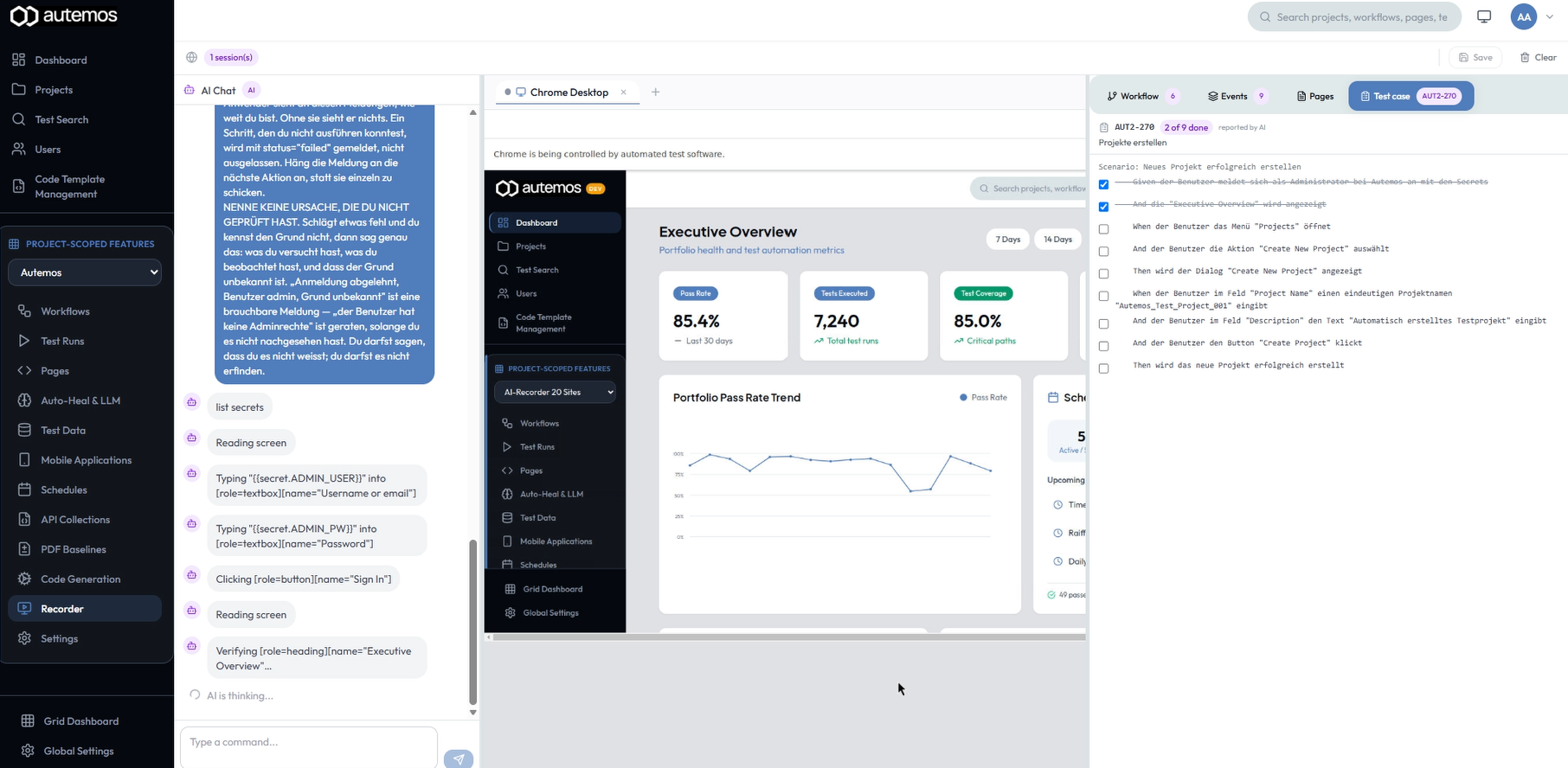Viewport: 1568px width, 768px height.
Task: Open the Autemos project dropdown in sidebar
Action: coord(86,272)
